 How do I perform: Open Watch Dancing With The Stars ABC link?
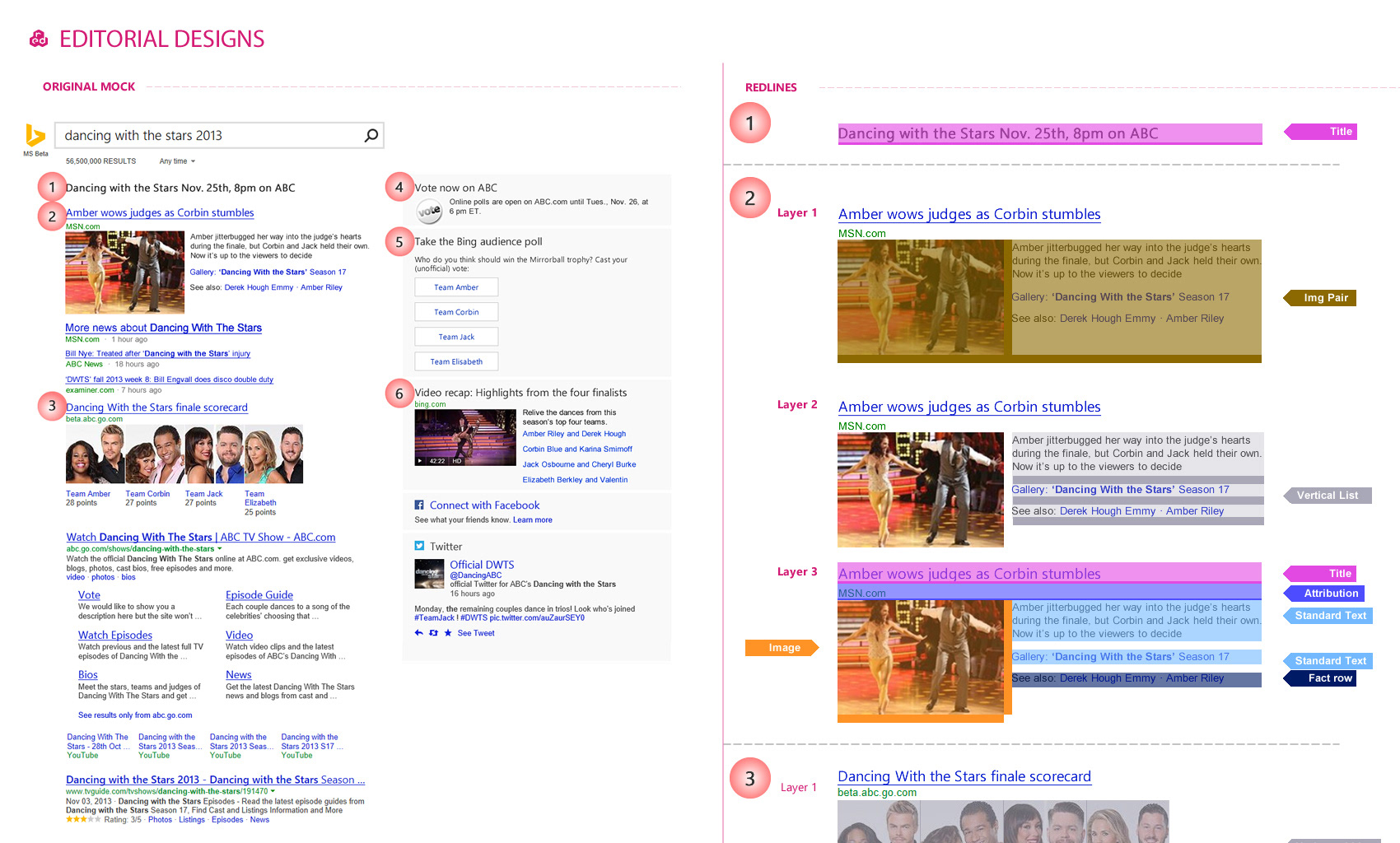201,537
